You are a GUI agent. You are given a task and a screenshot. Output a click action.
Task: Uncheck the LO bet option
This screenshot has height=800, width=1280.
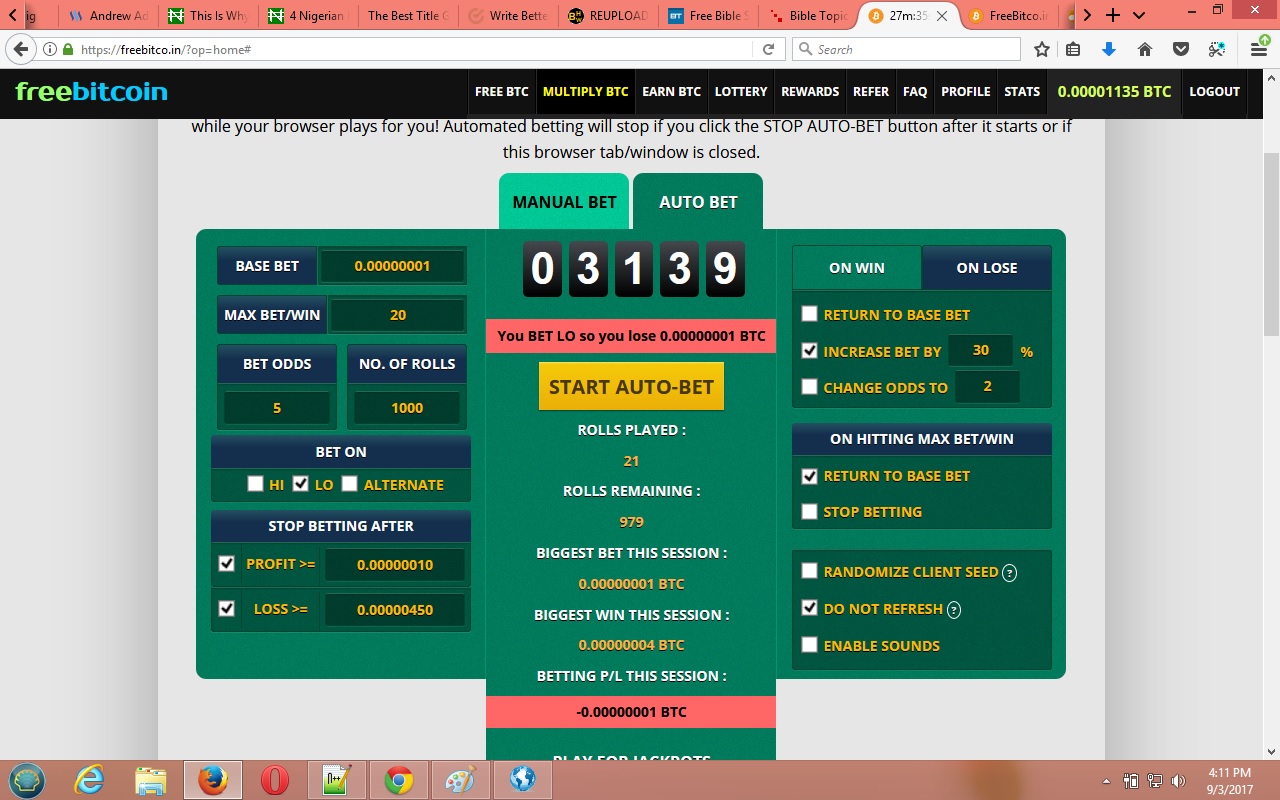(300, 484)
